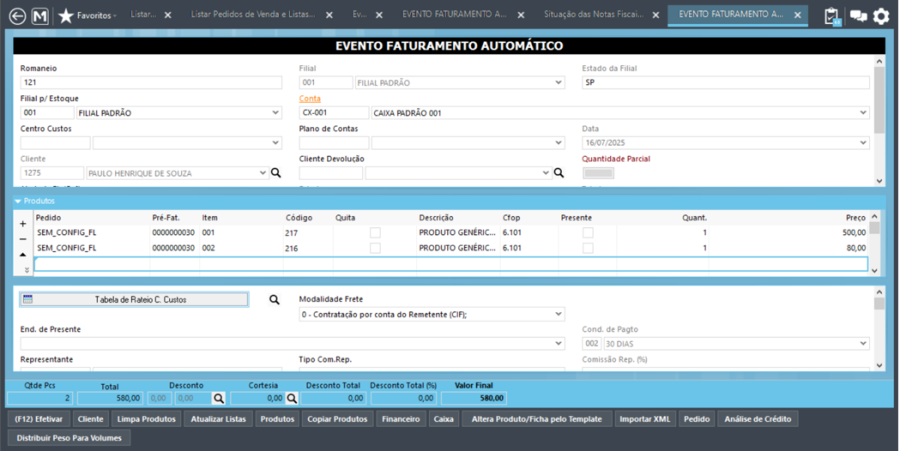
Task: Click the (F12) Efetivar button
Action: [38, 419]
